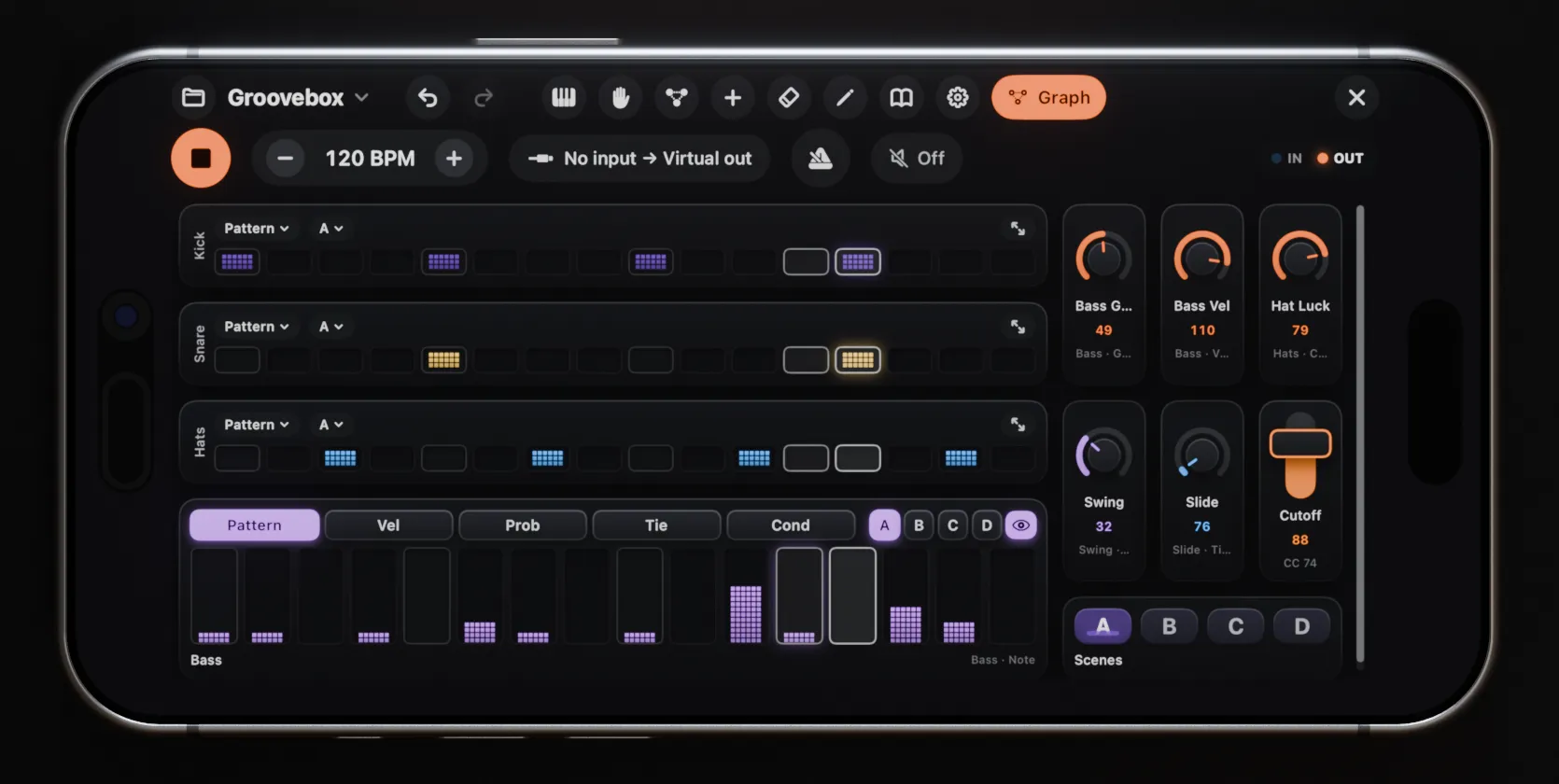This screenshot has width=1559, height=784.
Task: Select Bass pattern variation B
Action: 919,525
